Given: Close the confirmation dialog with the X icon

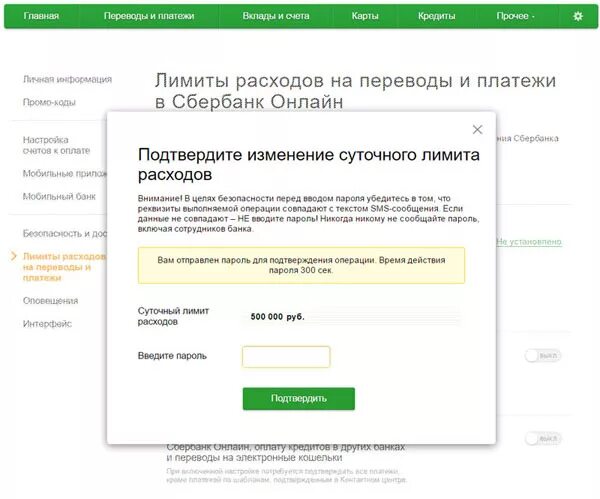Looking at the screenshot, I should (x=477, y=129).
